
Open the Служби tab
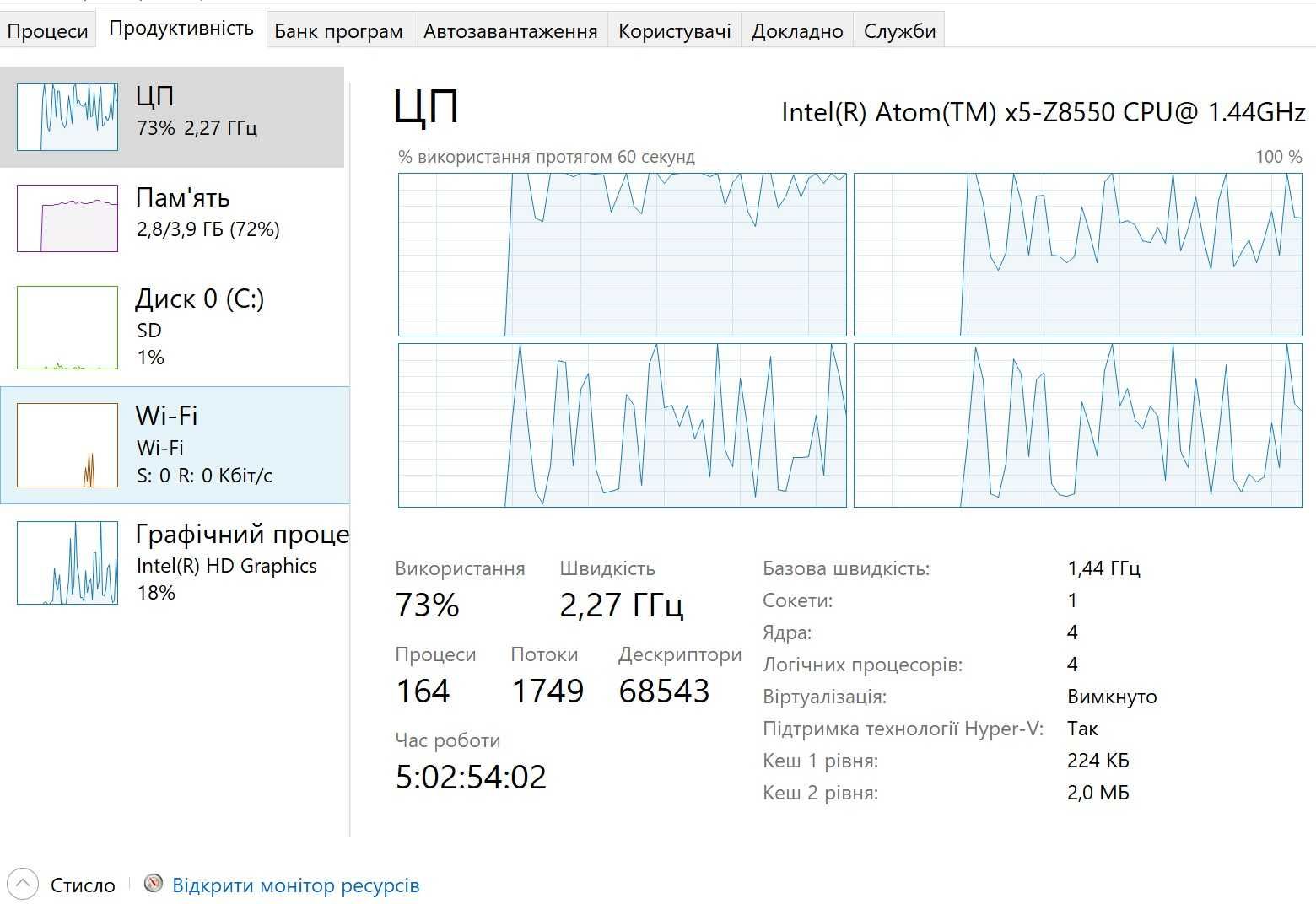click(899, 30)
